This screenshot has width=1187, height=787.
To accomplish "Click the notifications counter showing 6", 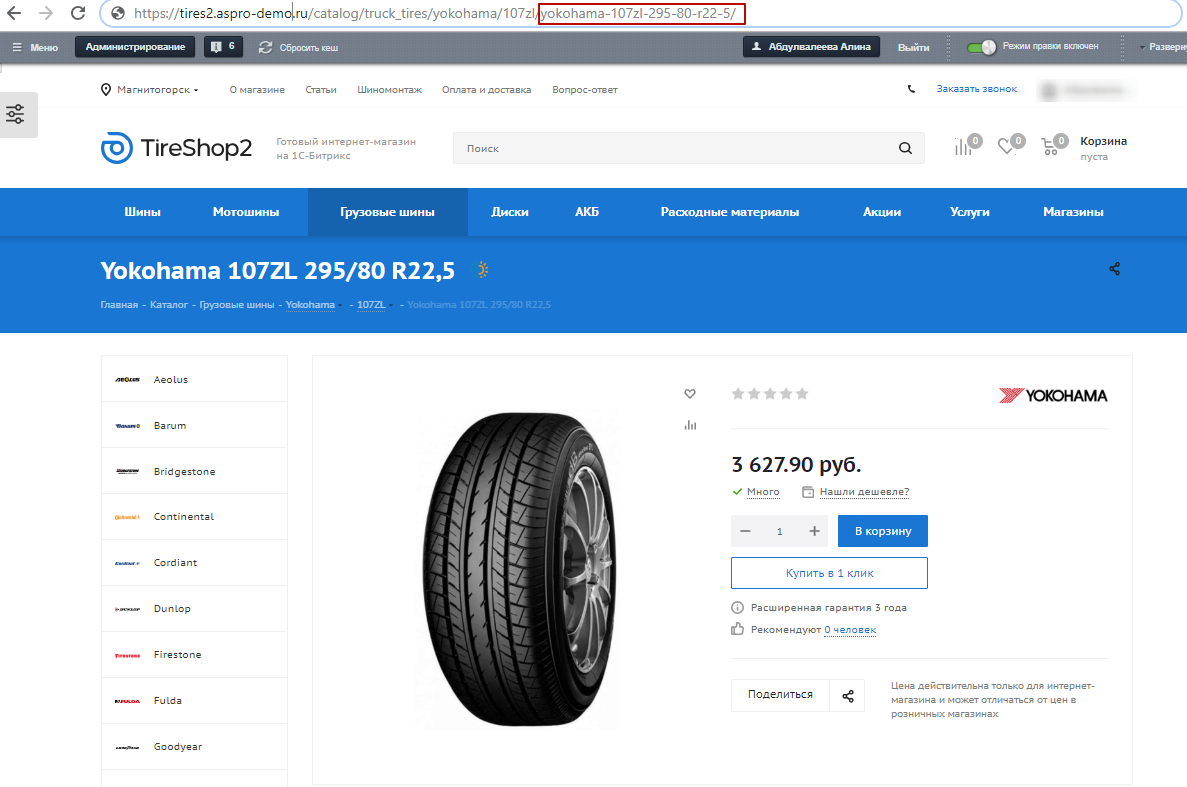I will coord(223,47).
